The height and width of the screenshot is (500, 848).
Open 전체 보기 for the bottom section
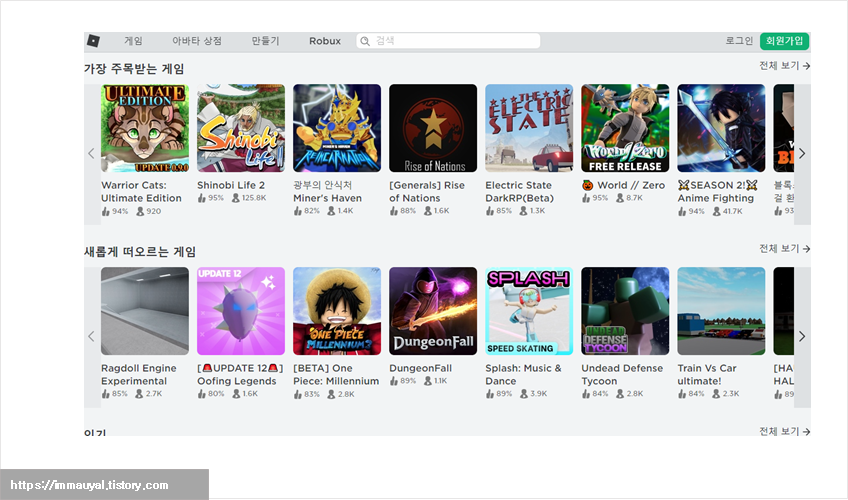(x=784, y=431)
